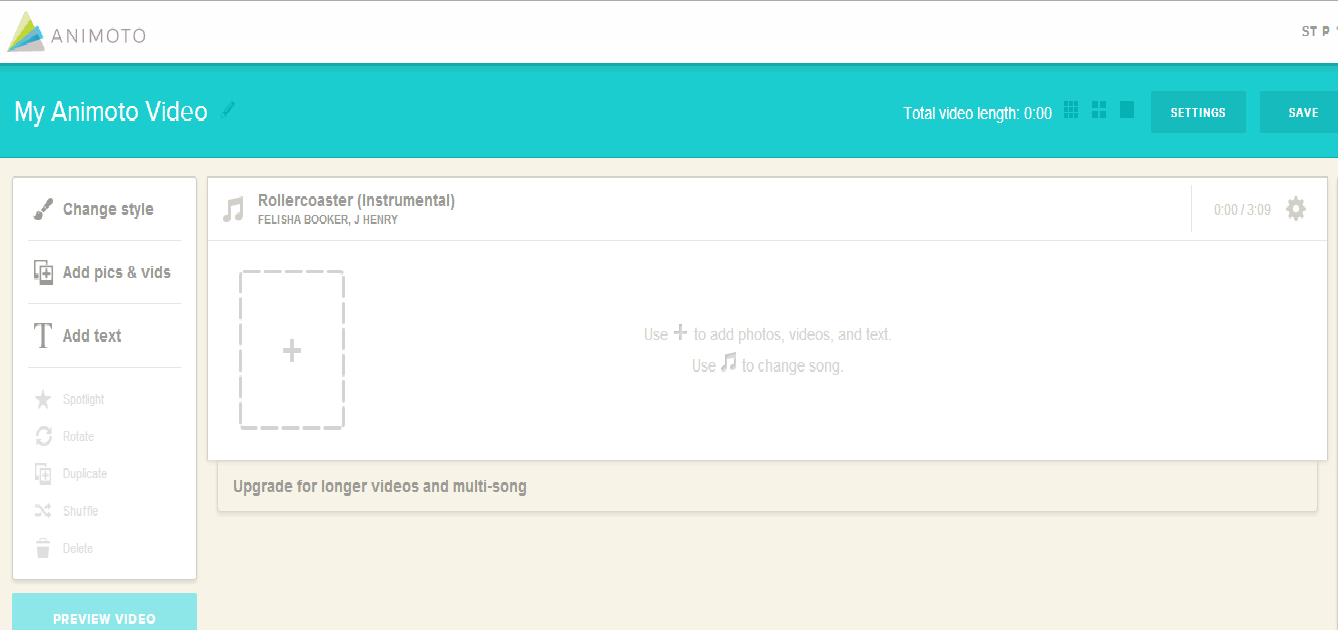This screenshot has height=630, width=1338.
Task: Click the Duplicate icon
Action: point(43,474)
